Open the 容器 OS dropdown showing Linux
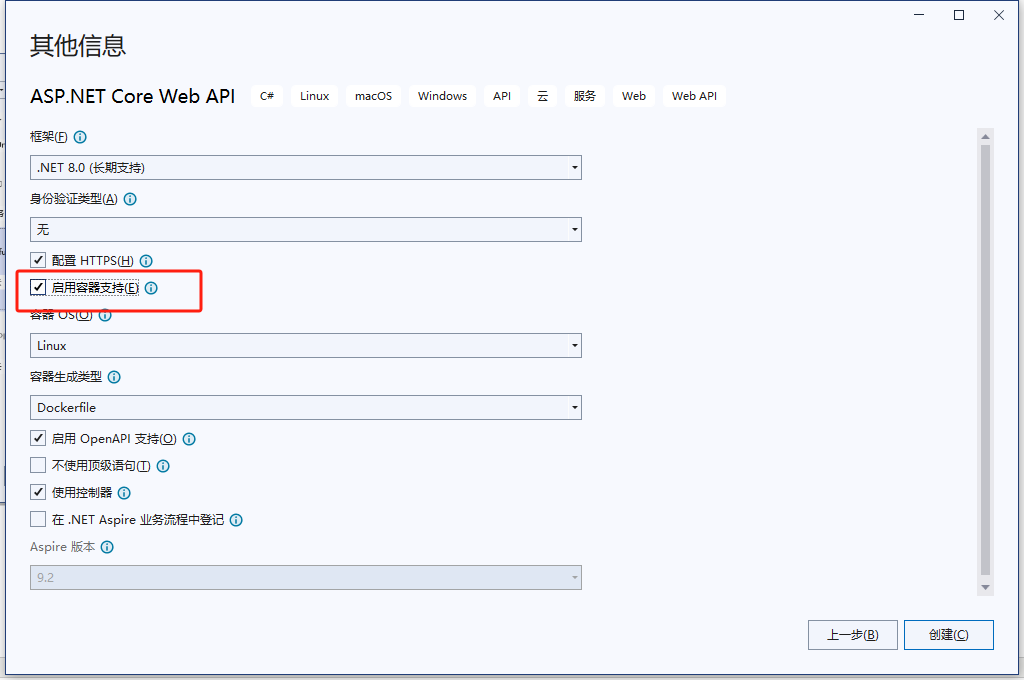This screenshot has height=680, width=1024. pyautogui.click(x=306, y=346)
